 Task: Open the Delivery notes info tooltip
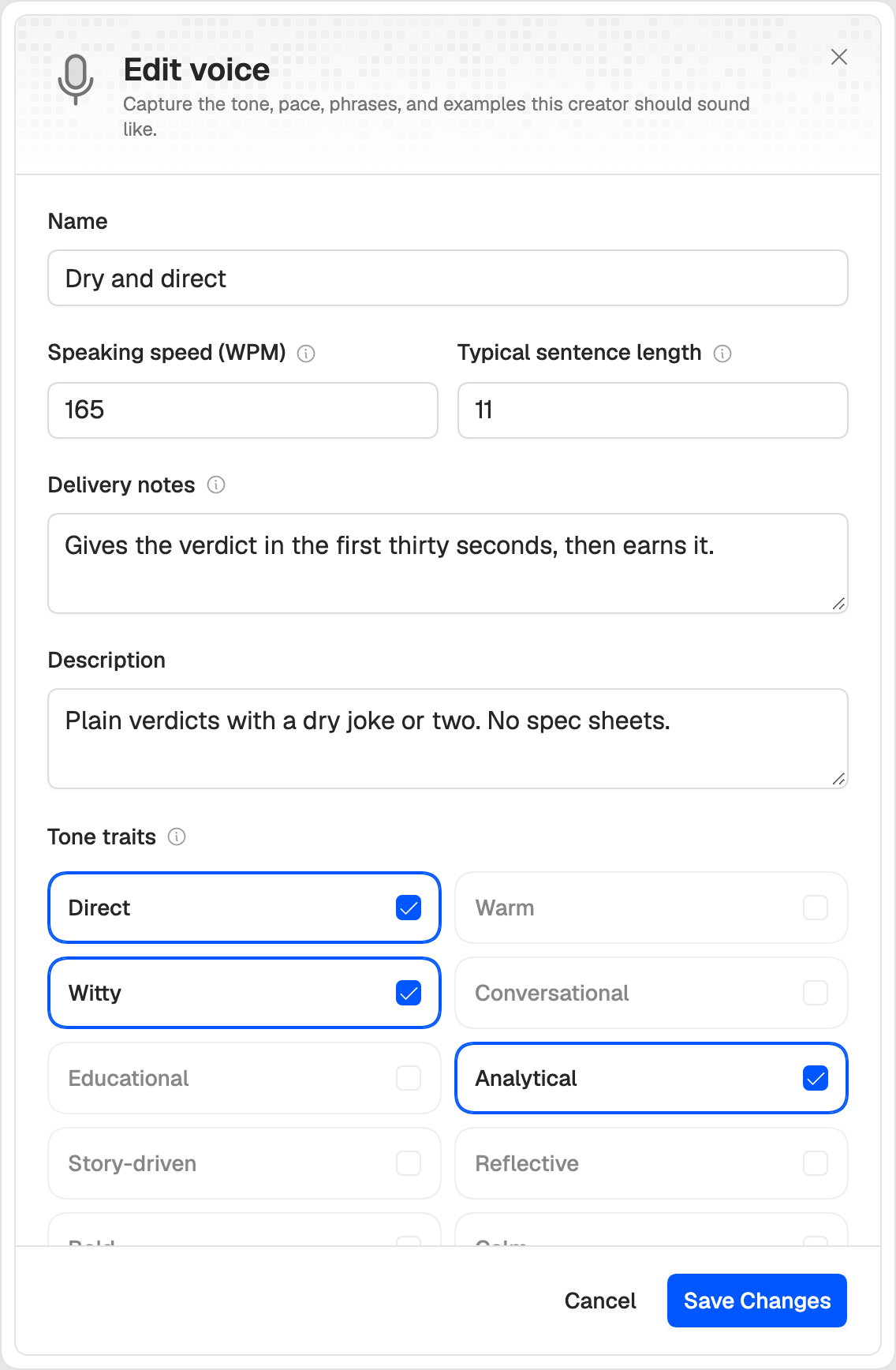point(216,485)
